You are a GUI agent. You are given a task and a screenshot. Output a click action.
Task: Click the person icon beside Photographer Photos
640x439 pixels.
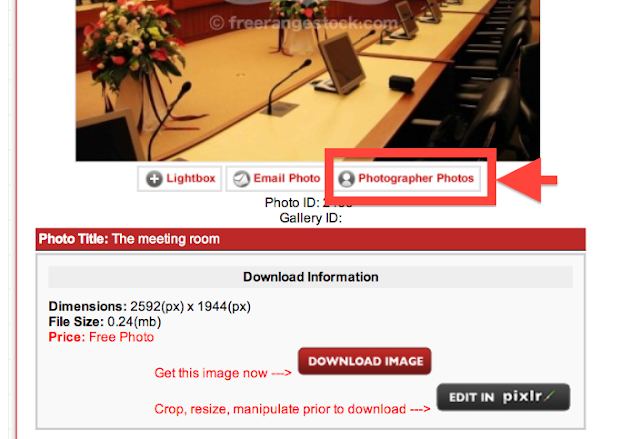[347, 179]
